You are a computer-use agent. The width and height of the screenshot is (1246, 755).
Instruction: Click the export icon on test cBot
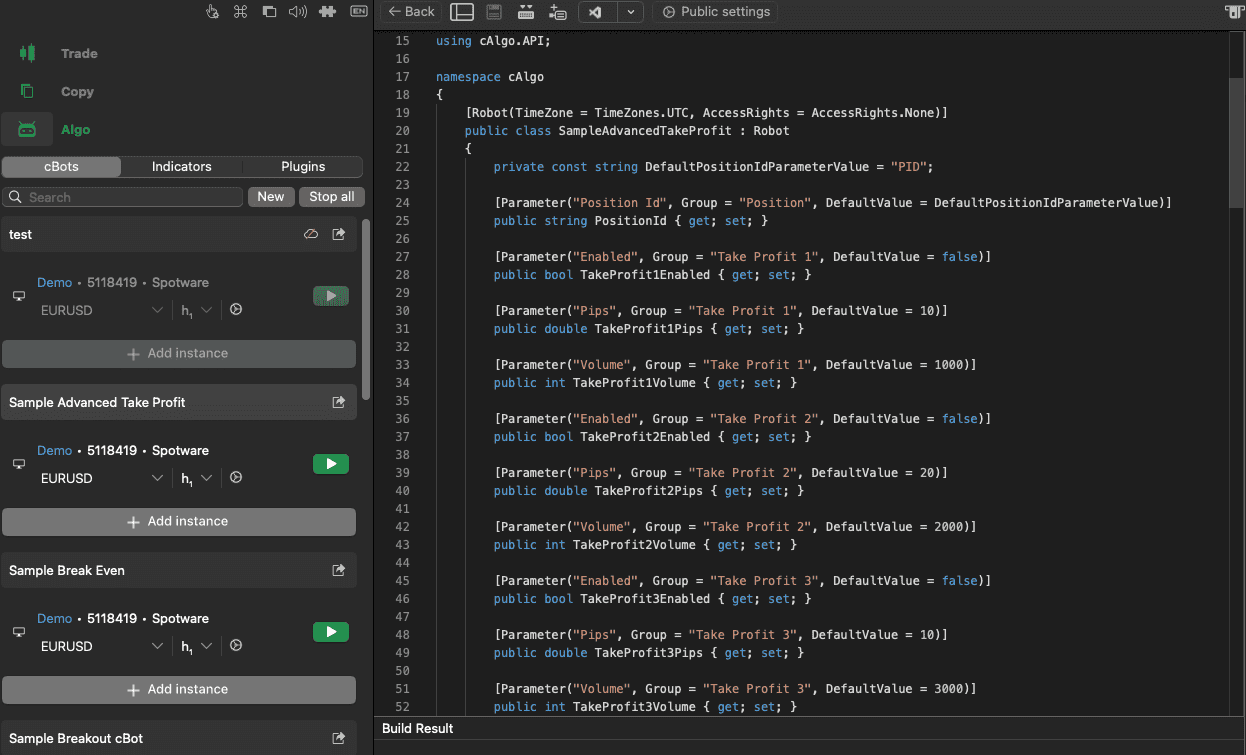click(x=339, y=234)
